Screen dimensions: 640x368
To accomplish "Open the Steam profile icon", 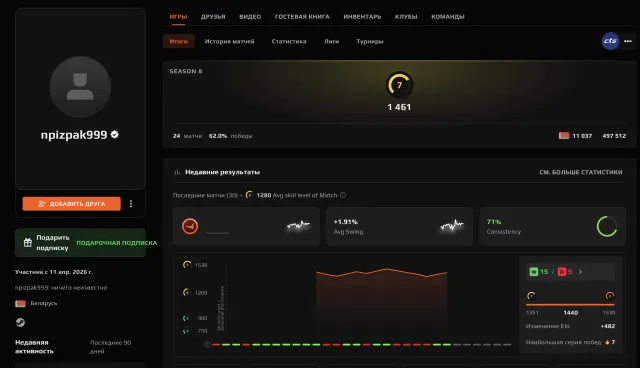I will click(20, 322).
